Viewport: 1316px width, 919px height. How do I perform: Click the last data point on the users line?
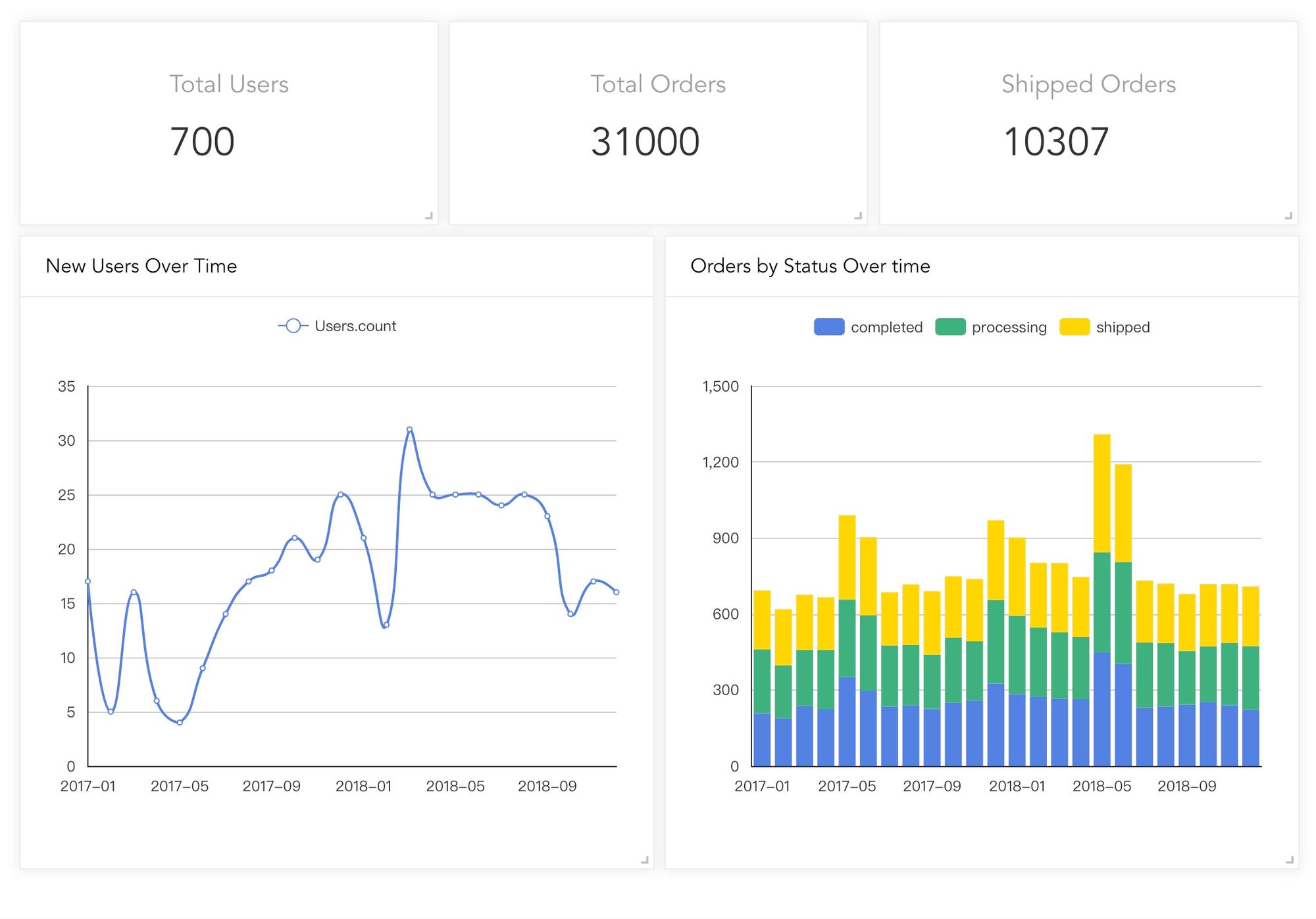click(617, 592)
